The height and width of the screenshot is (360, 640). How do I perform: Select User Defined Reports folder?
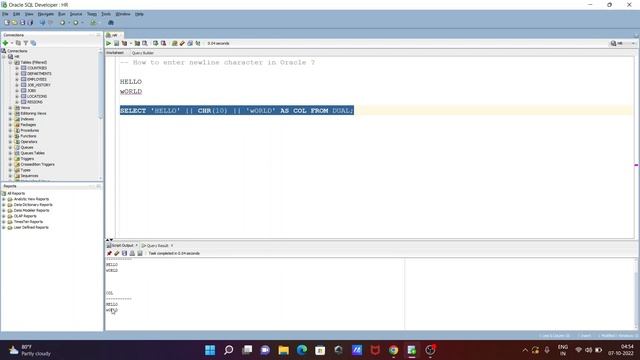pyautogui.click(x=31, y=227)
